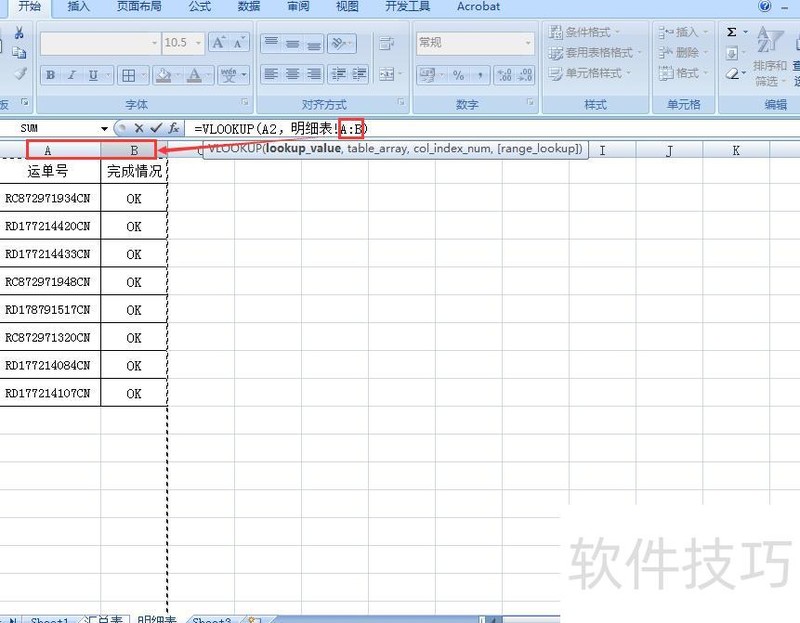Open the font color swatch
800x623 pixels.
coord(193,75)
